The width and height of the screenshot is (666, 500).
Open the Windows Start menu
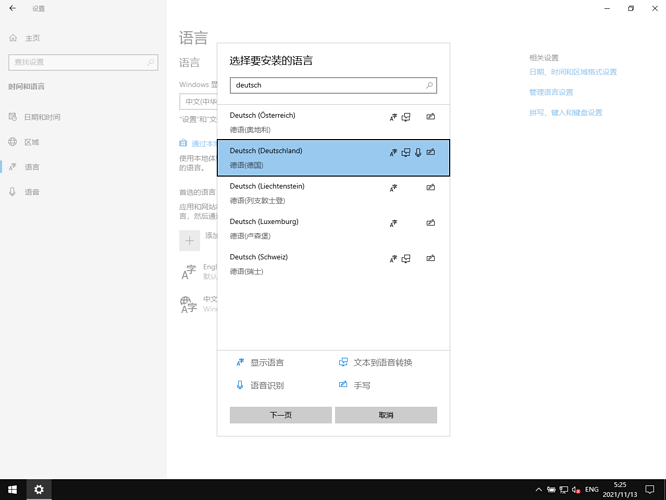click(x=13, y=490)
